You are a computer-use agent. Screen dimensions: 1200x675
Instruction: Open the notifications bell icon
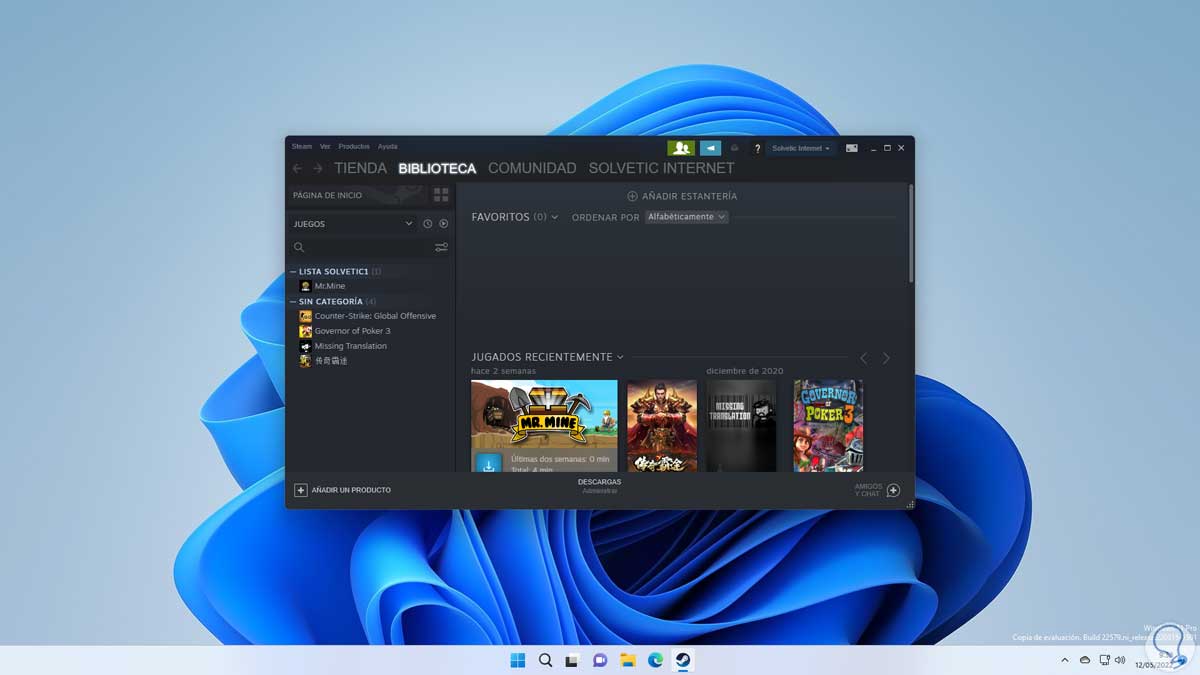click(735, 148)
